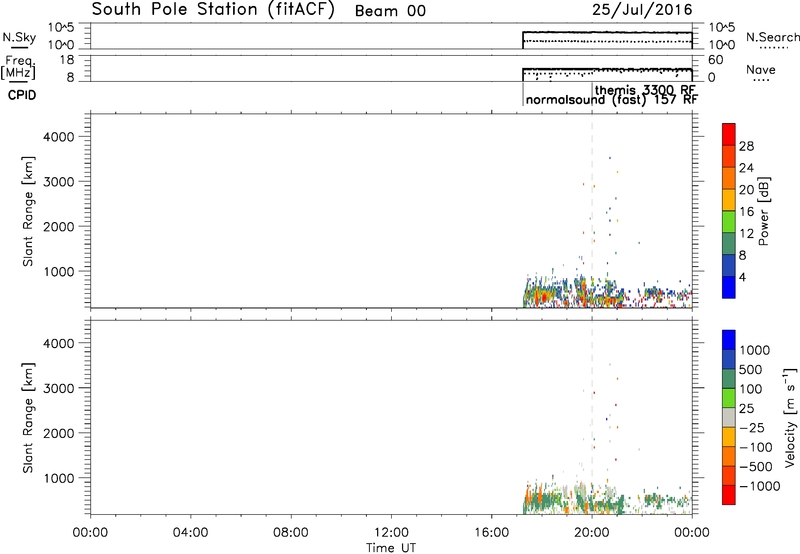
Task: Click the Velocity value label '-500'
Action: click(756, 466)
